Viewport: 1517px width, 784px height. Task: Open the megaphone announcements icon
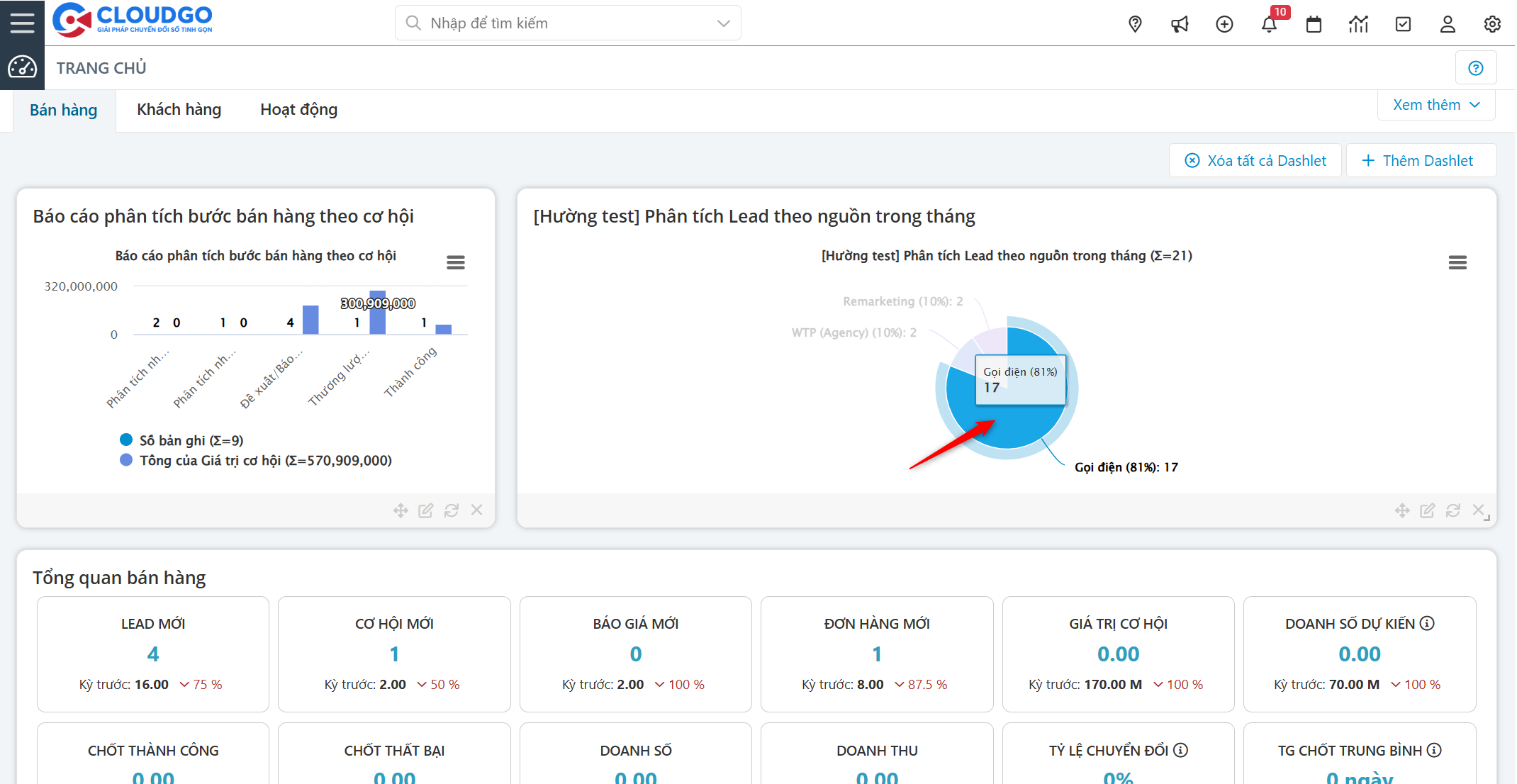(x=1180, y=24)
